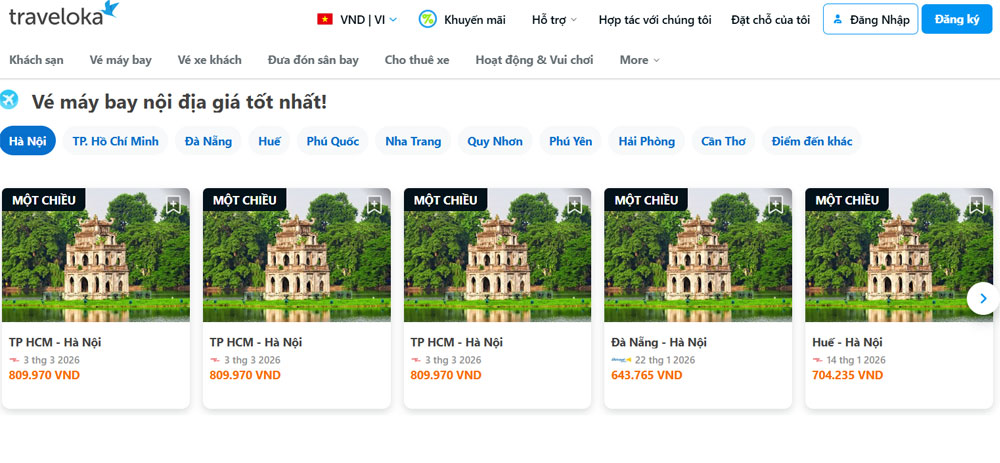1000x463 pixels.
Task: Open Đưa đón sân bay
Action: (313, 60)
